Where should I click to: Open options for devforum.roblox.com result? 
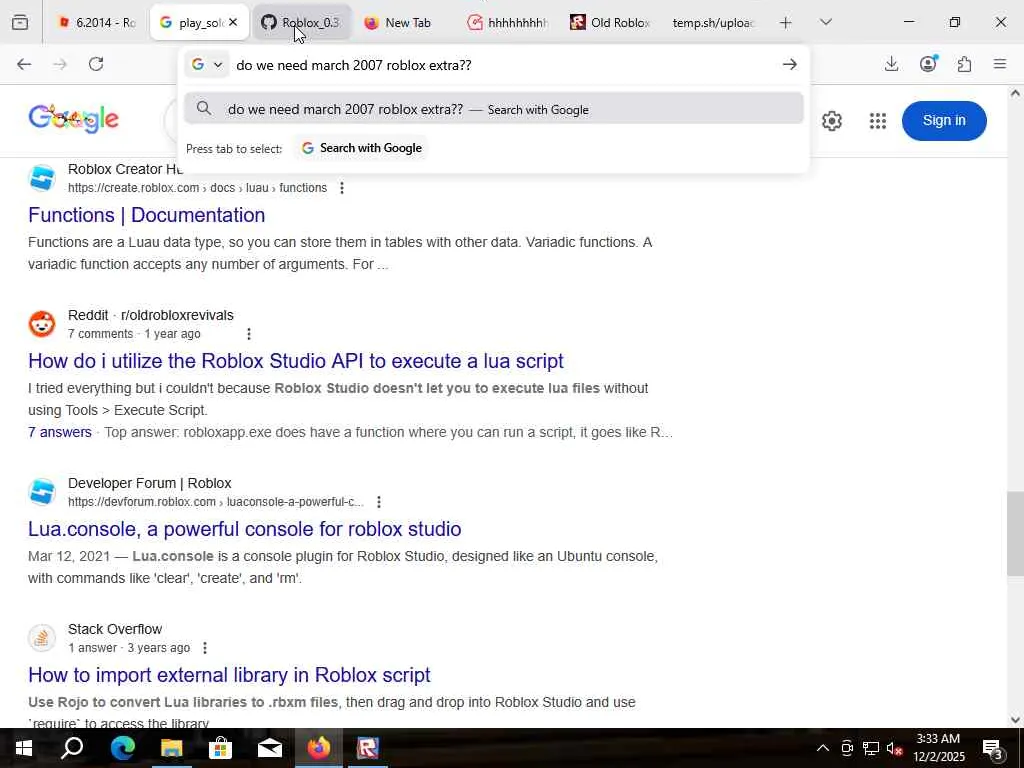(x=379, y=502)
